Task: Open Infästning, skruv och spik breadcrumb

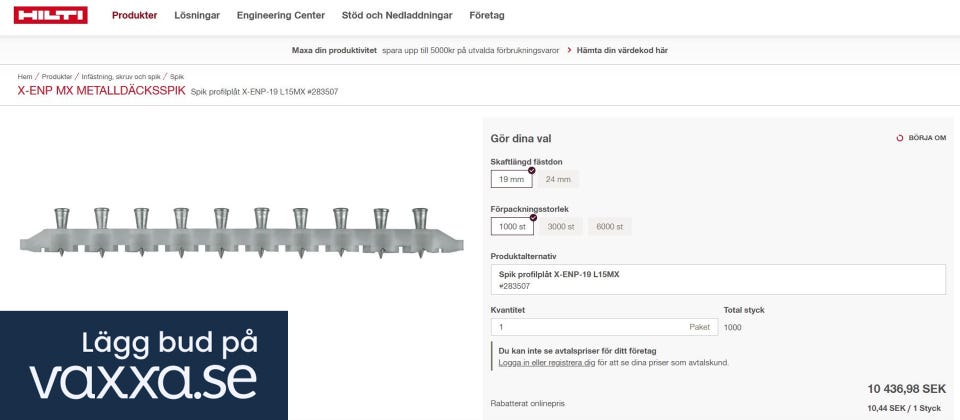Action: pos(121,77)
